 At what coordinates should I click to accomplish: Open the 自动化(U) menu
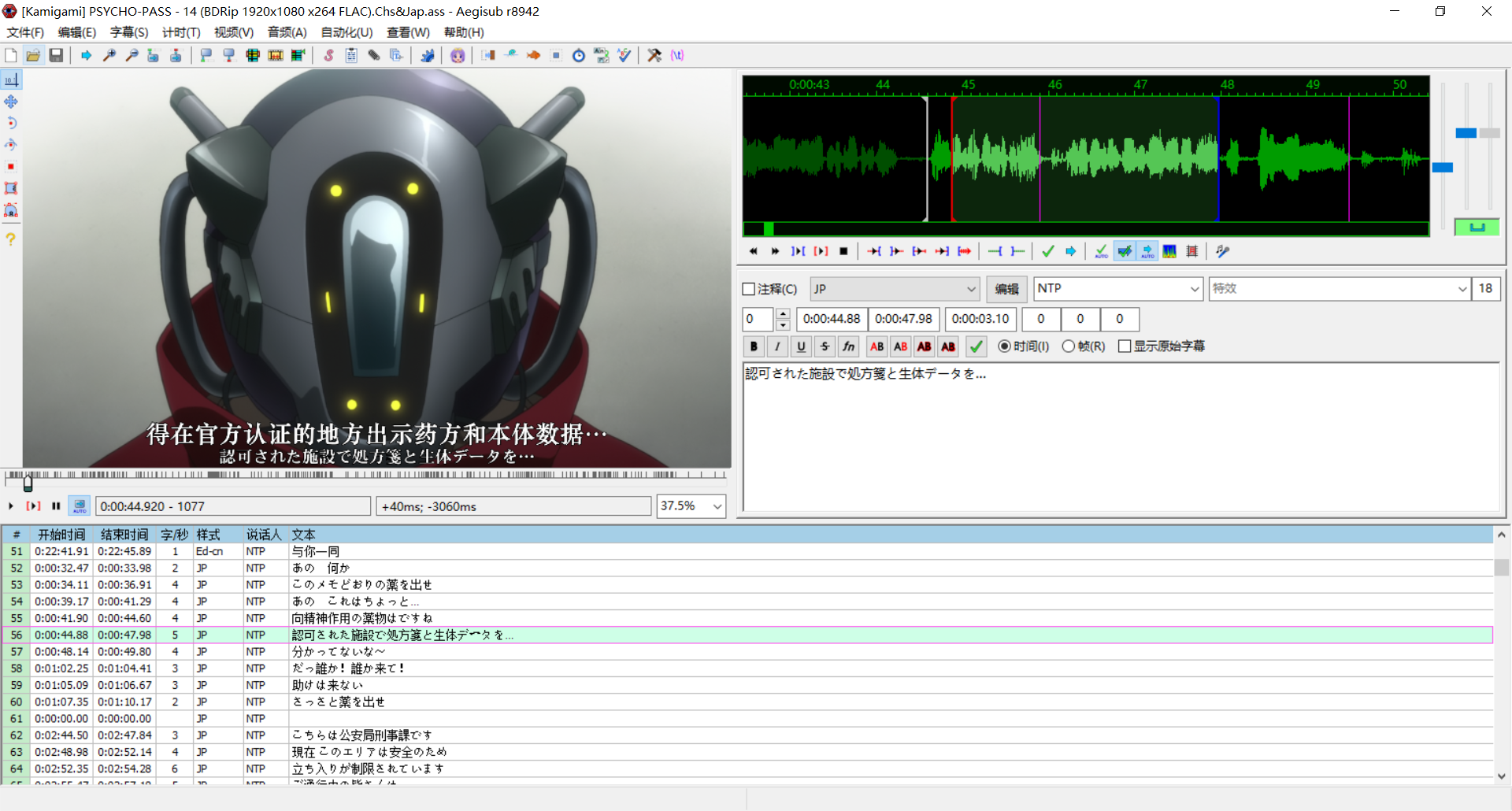point(346,32)
